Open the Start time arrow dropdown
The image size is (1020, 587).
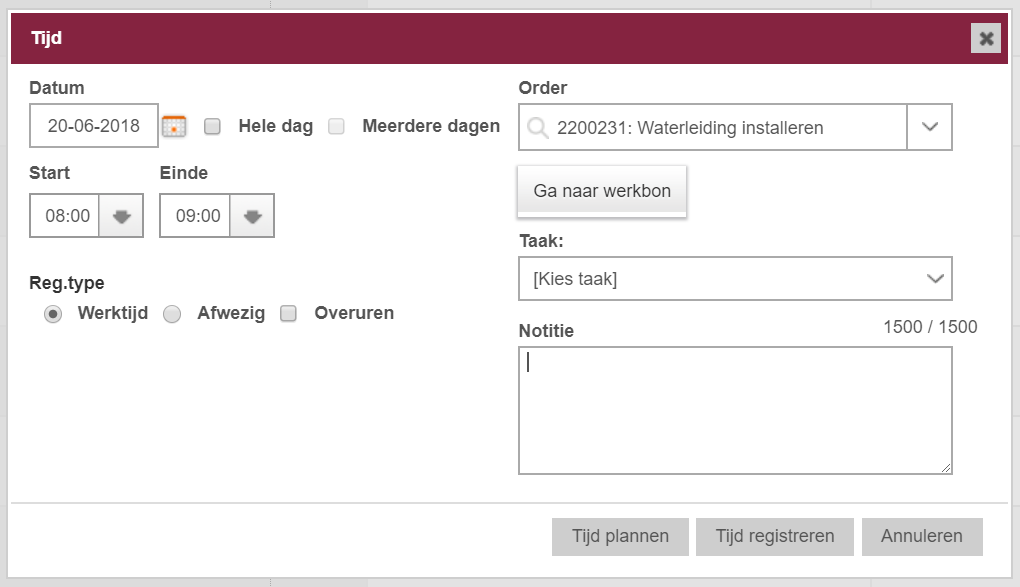click(121, 215)
